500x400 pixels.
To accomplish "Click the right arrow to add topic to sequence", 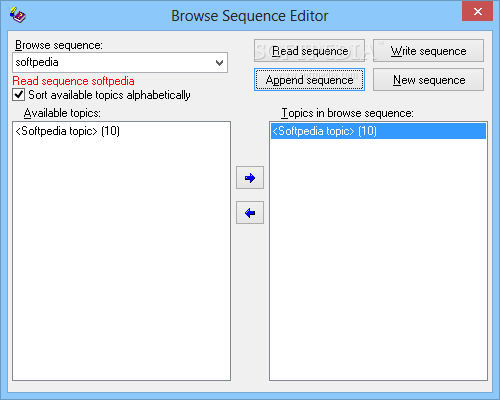I will click(x=250, y=178).
